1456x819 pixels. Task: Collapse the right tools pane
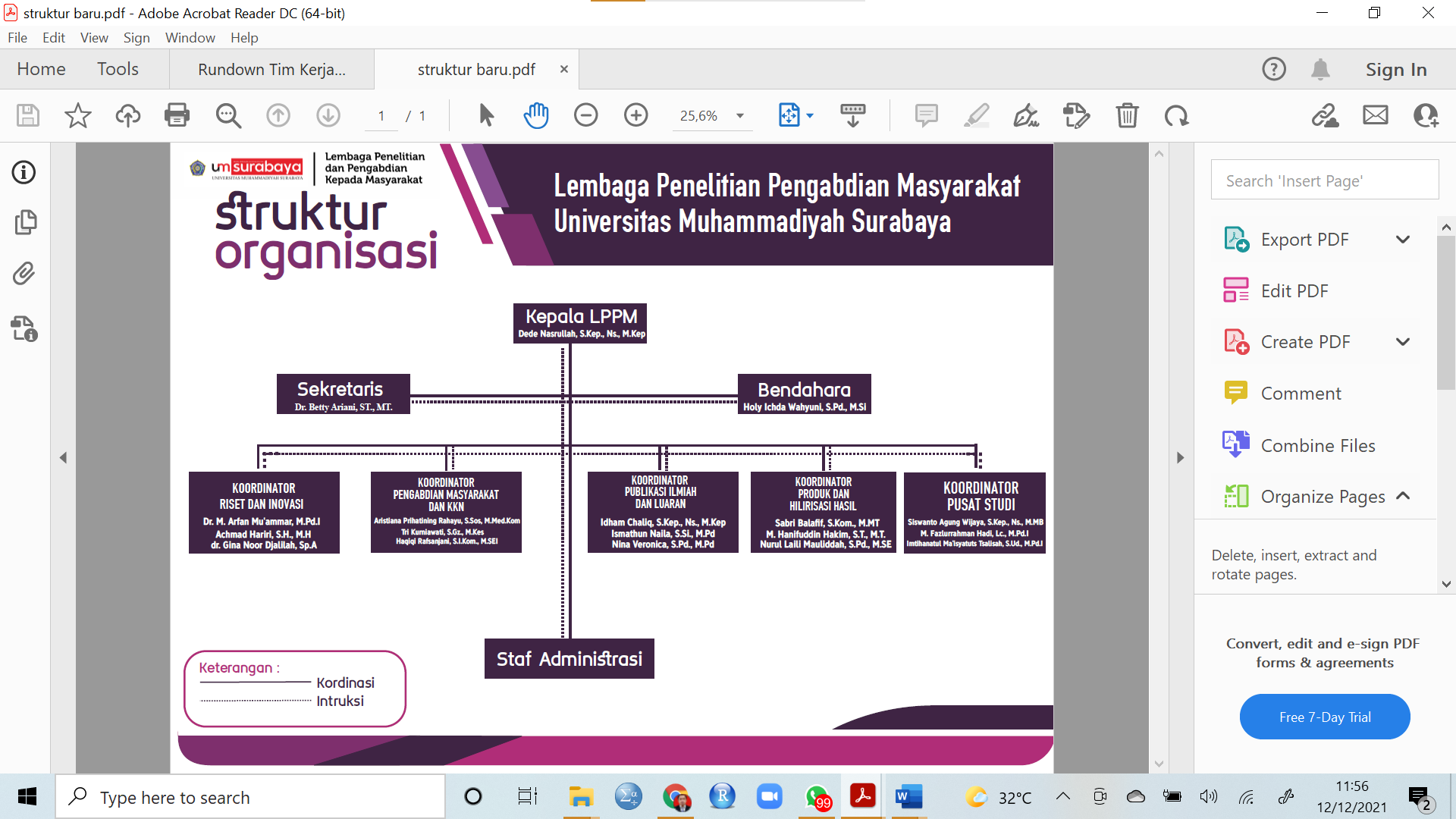(1180, 457)
